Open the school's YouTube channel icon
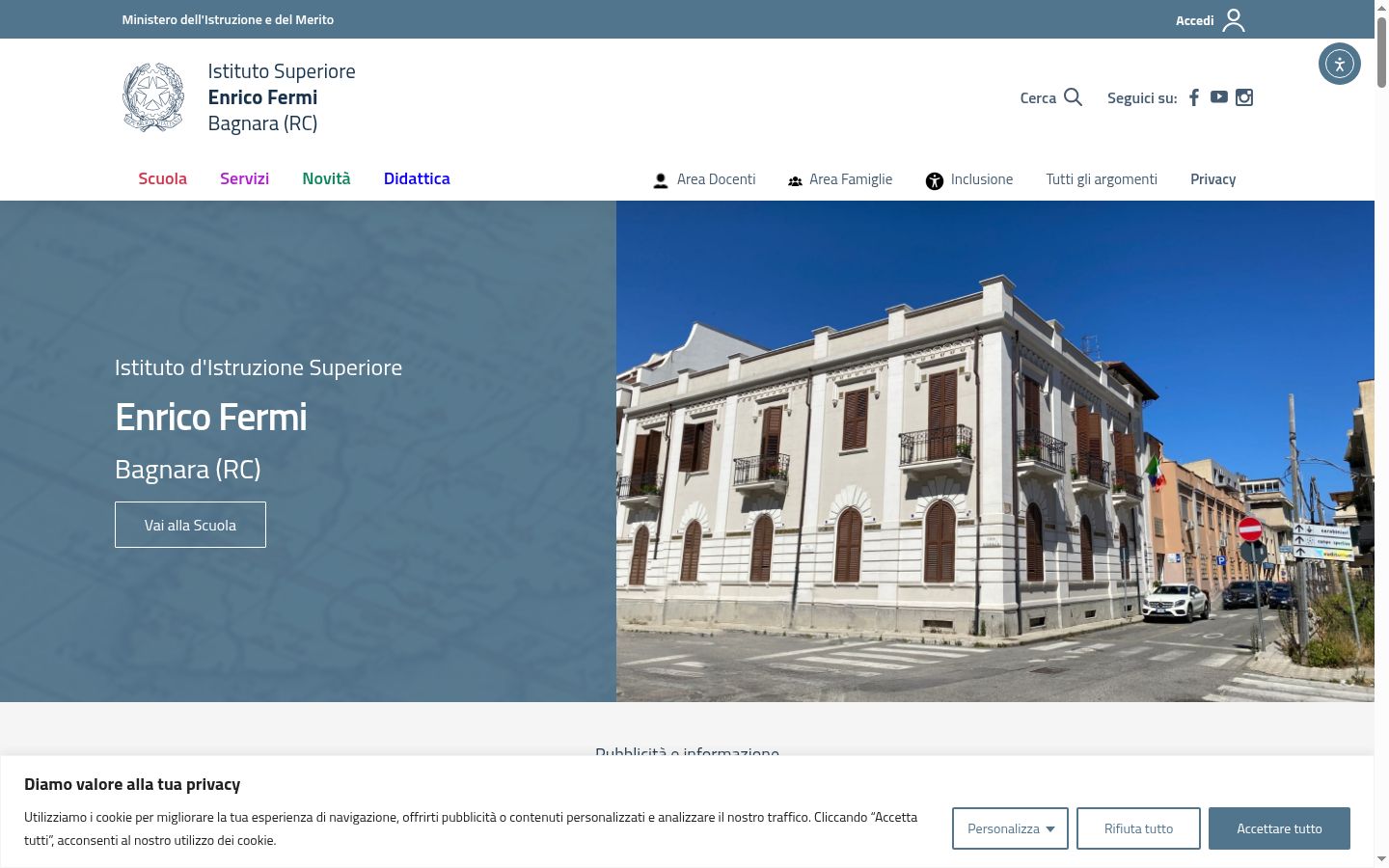 pyautogui.click(x=1219, y=97)
